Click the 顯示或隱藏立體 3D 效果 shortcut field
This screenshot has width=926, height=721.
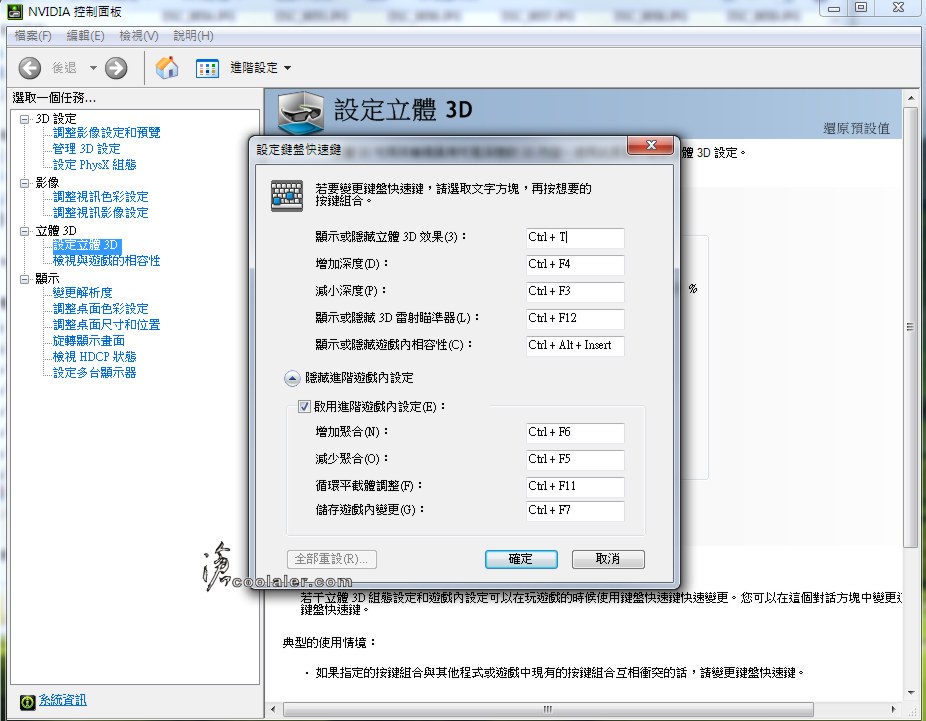[575, 237]
